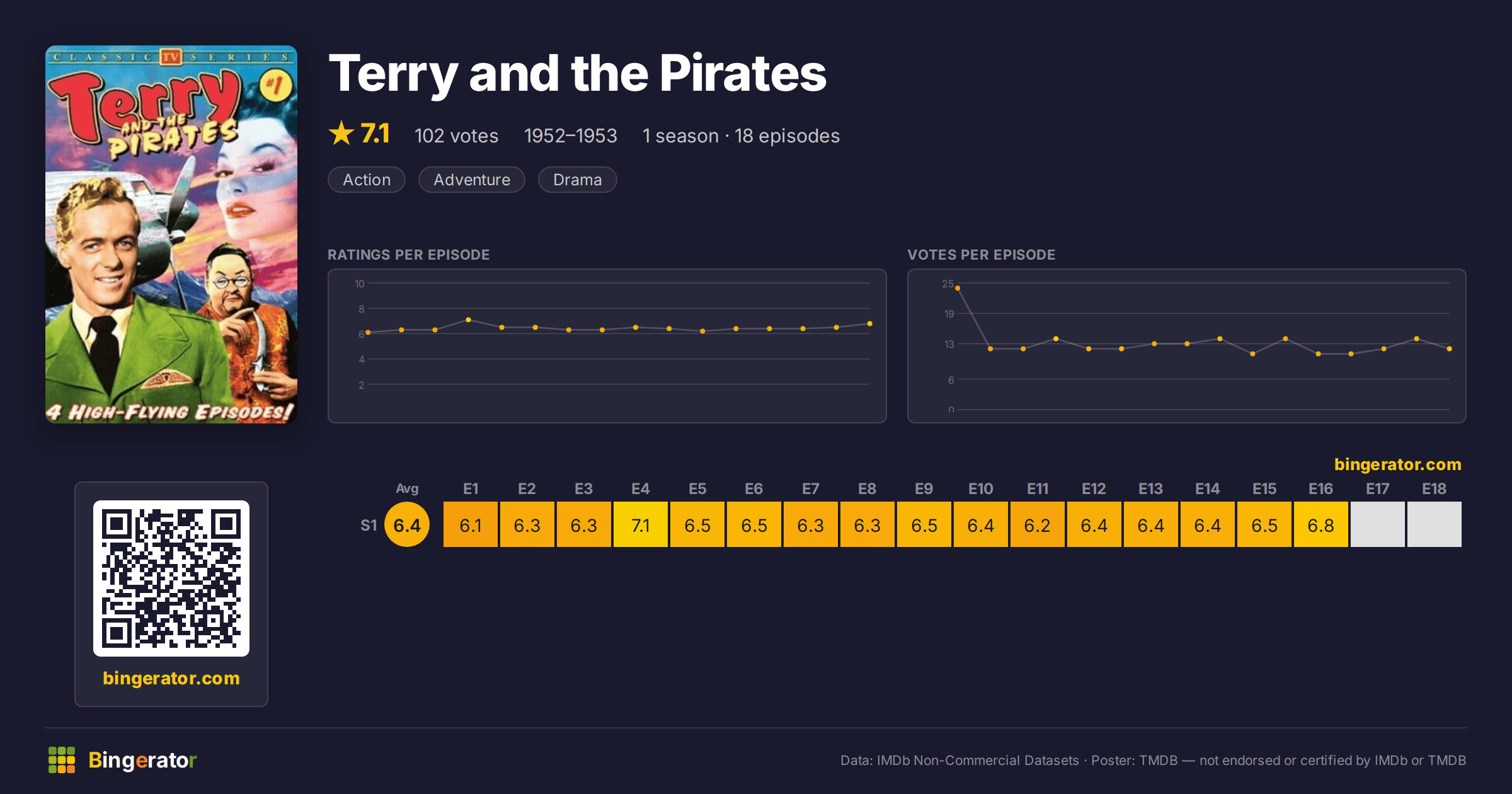Click the first point in the votes chart
This screenshot has width=1512, height=794.
pos(958,288)
